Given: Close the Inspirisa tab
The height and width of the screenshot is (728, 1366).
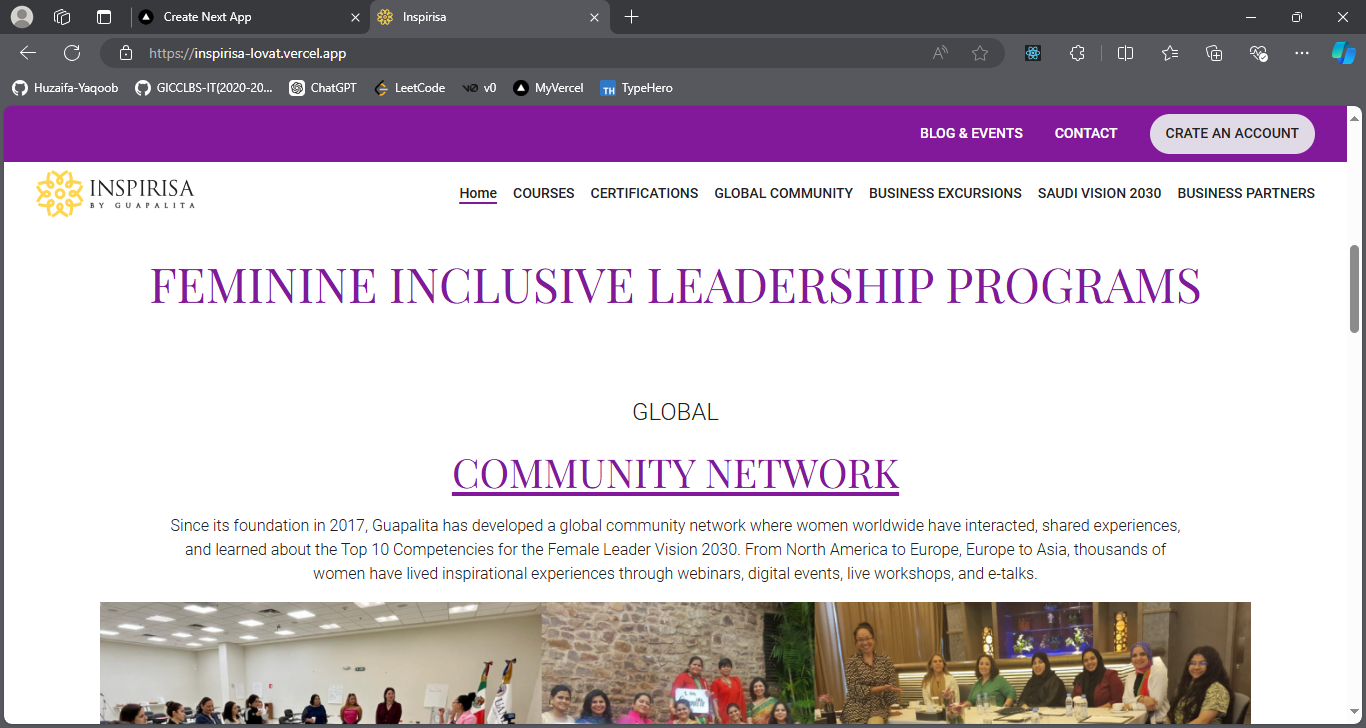Looking at the screenshot, I should [594, 17].
